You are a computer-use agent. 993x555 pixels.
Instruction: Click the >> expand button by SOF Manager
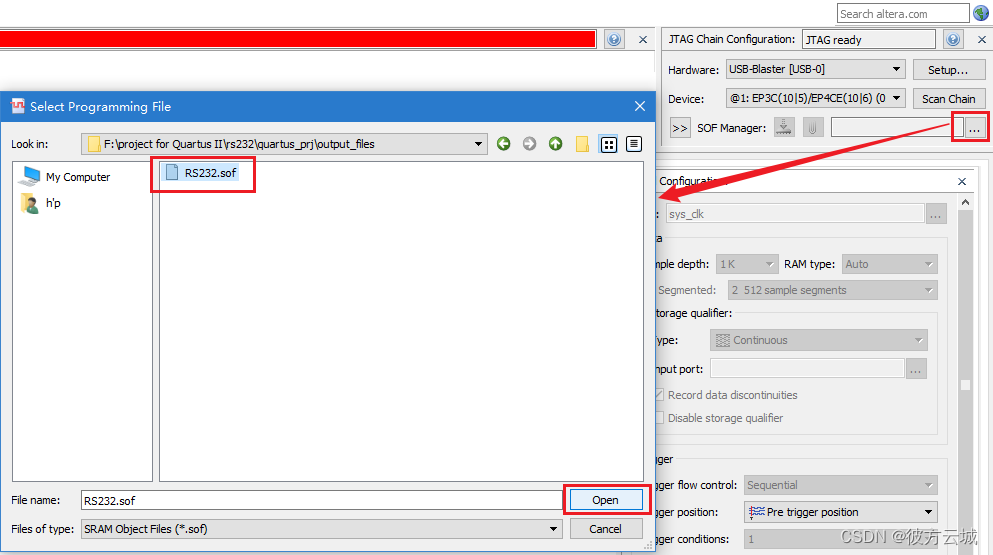(x=680, y=128)
